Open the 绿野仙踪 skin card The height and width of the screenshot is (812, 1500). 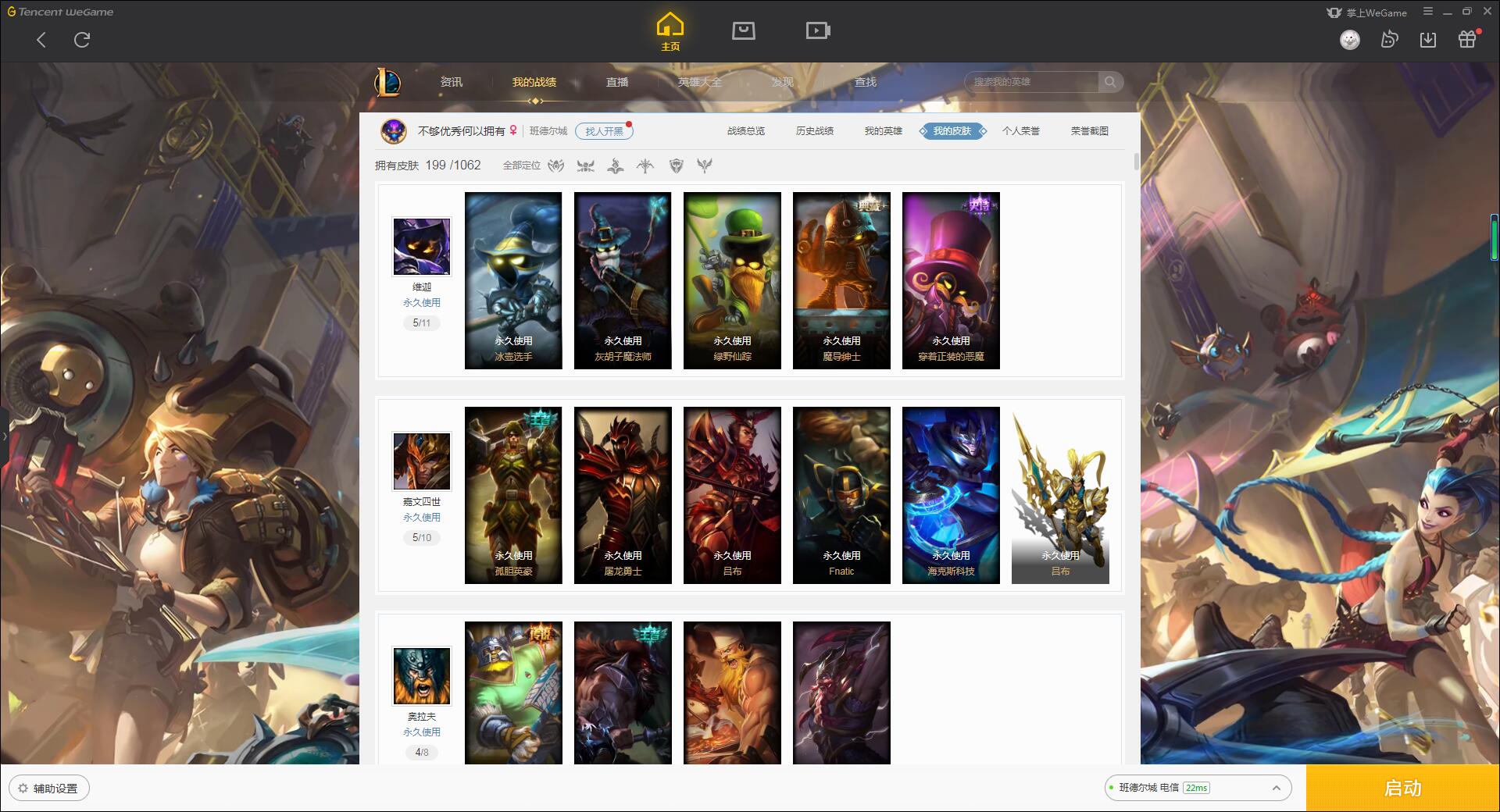click(732, 280)
